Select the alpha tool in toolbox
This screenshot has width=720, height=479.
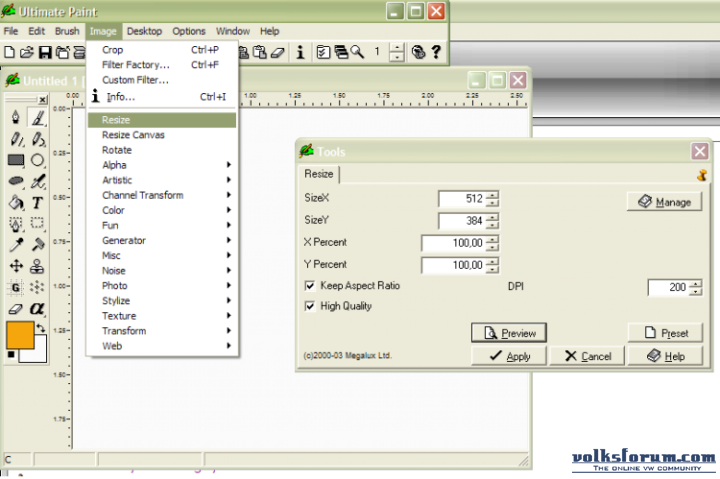pyautogui.click(x=37, y=308)
